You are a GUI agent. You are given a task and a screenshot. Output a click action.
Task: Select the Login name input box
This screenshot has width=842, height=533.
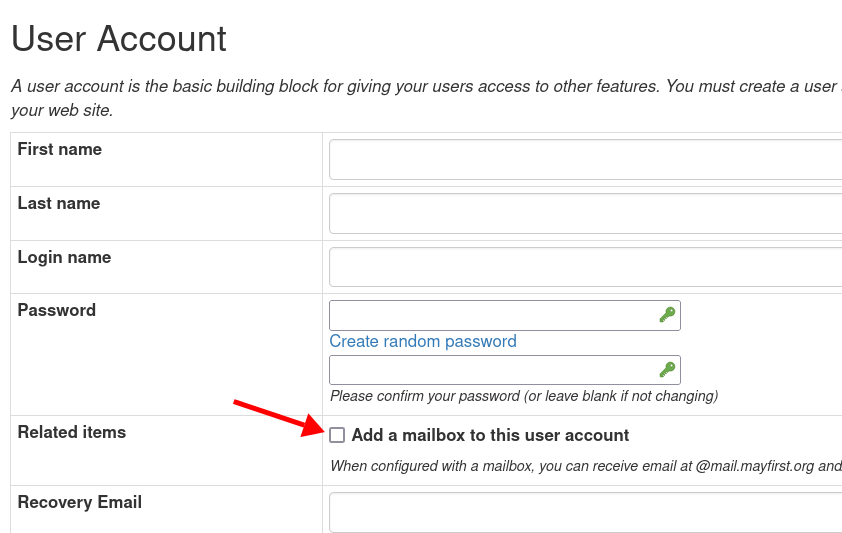(x=585, y=267)
